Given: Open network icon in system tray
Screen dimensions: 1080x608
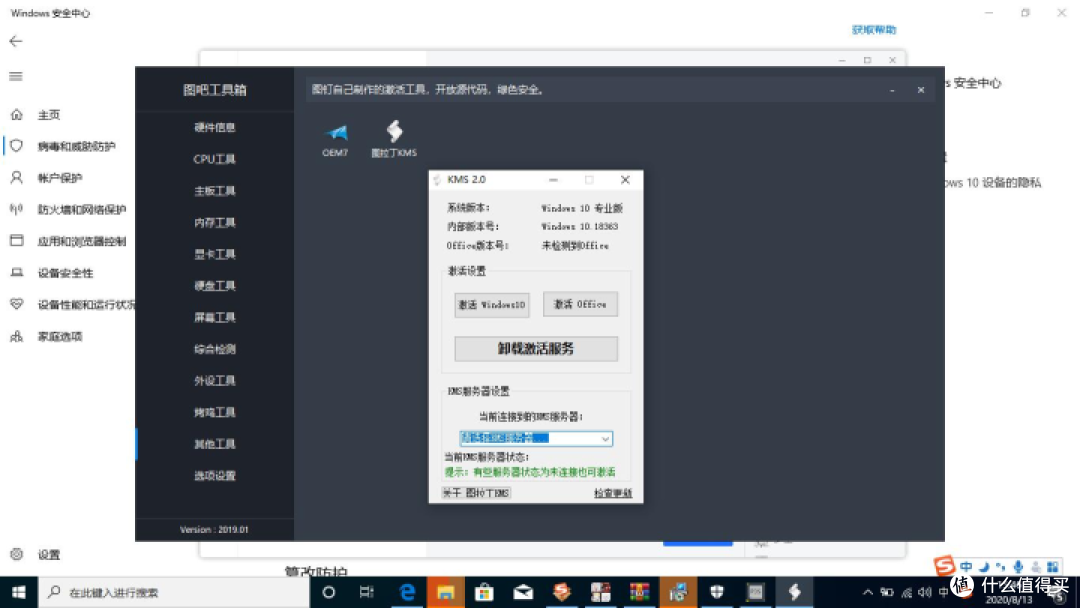Looking at the screenshot, I should pyautogui.click(x=906, y=592).
